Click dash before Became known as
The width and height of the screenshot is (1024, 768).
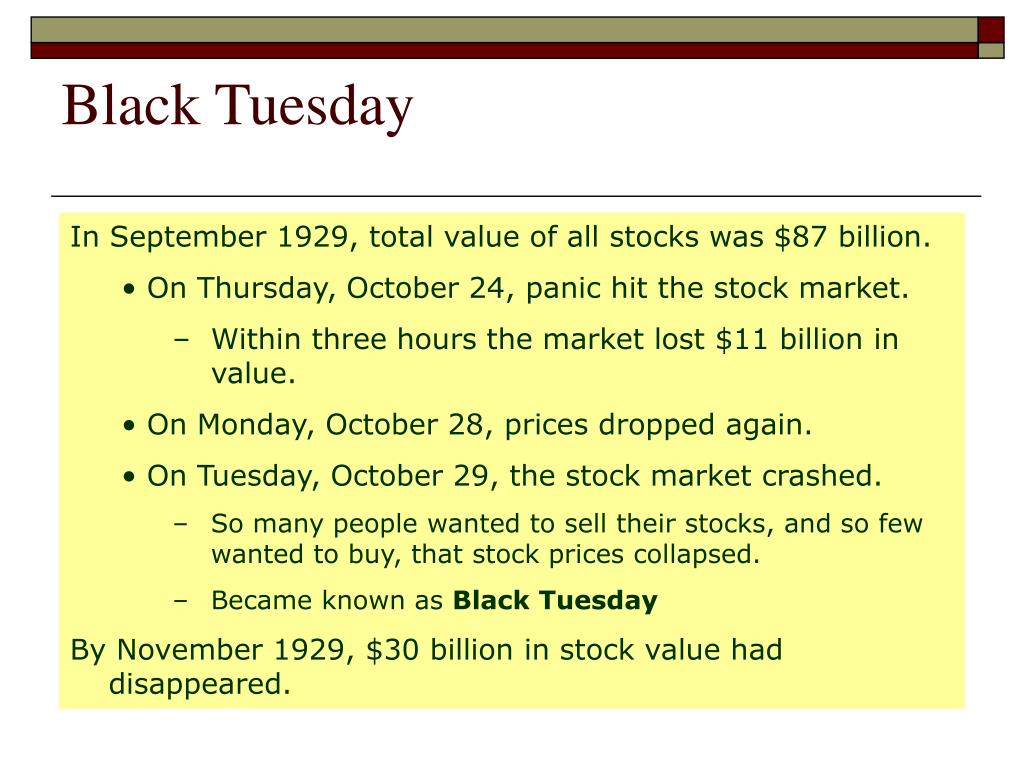[x=181, y=601]
